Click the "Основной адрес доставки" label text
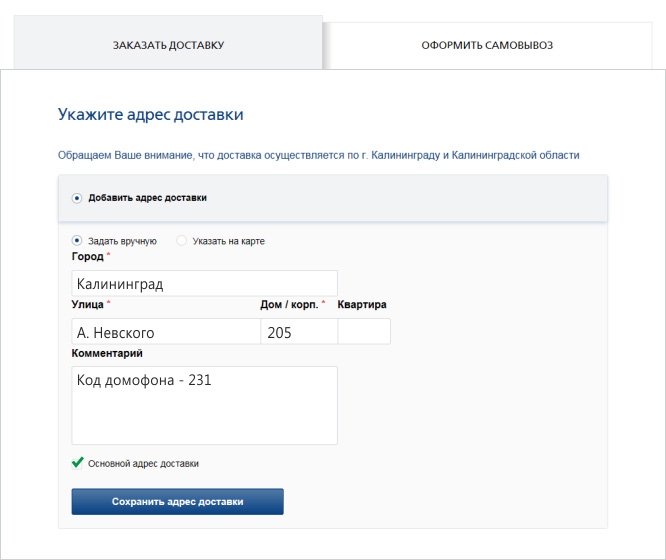666x560 pixels. coord(143,464)
